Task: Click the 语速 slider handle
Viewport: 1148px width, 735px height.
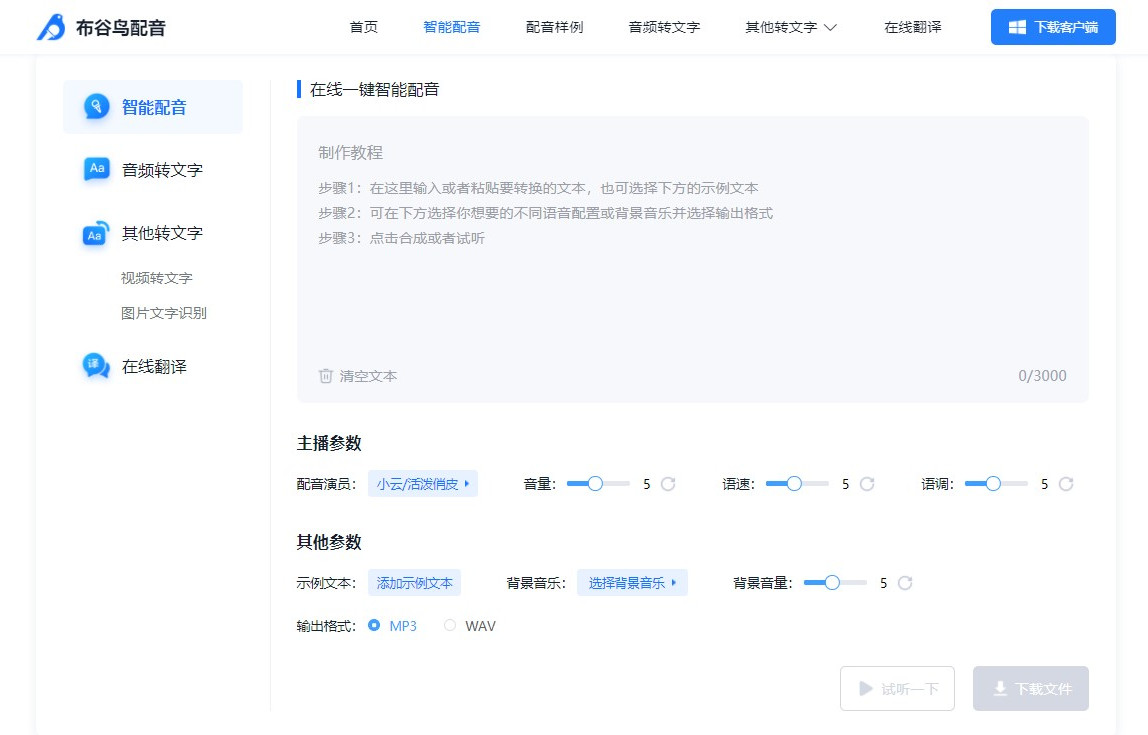Action: (x=794, y=484)
